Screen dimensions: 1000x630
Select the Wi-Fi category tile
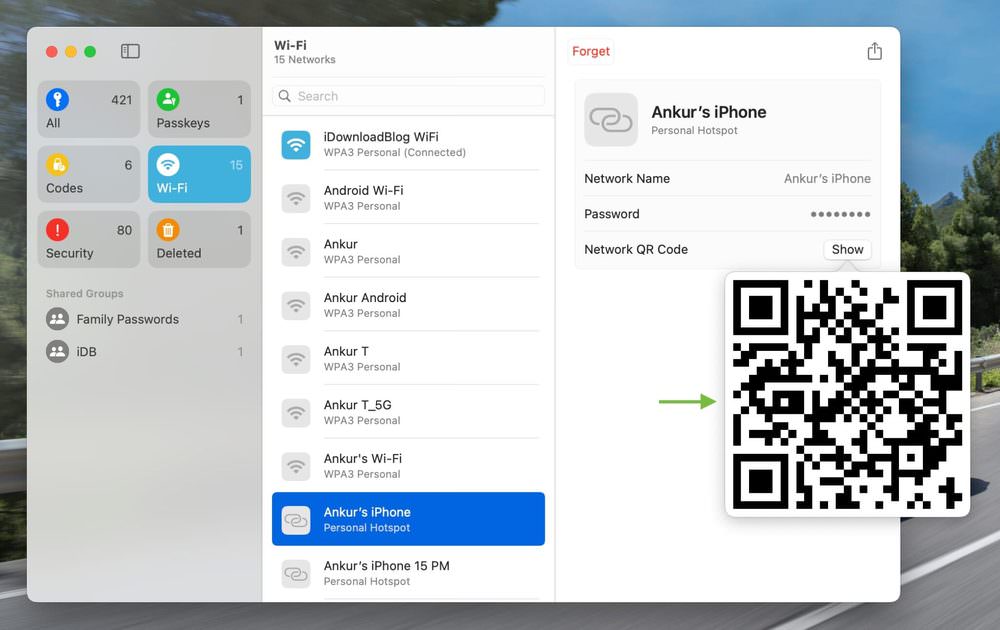pyautogui.click(x=199, y=174)
